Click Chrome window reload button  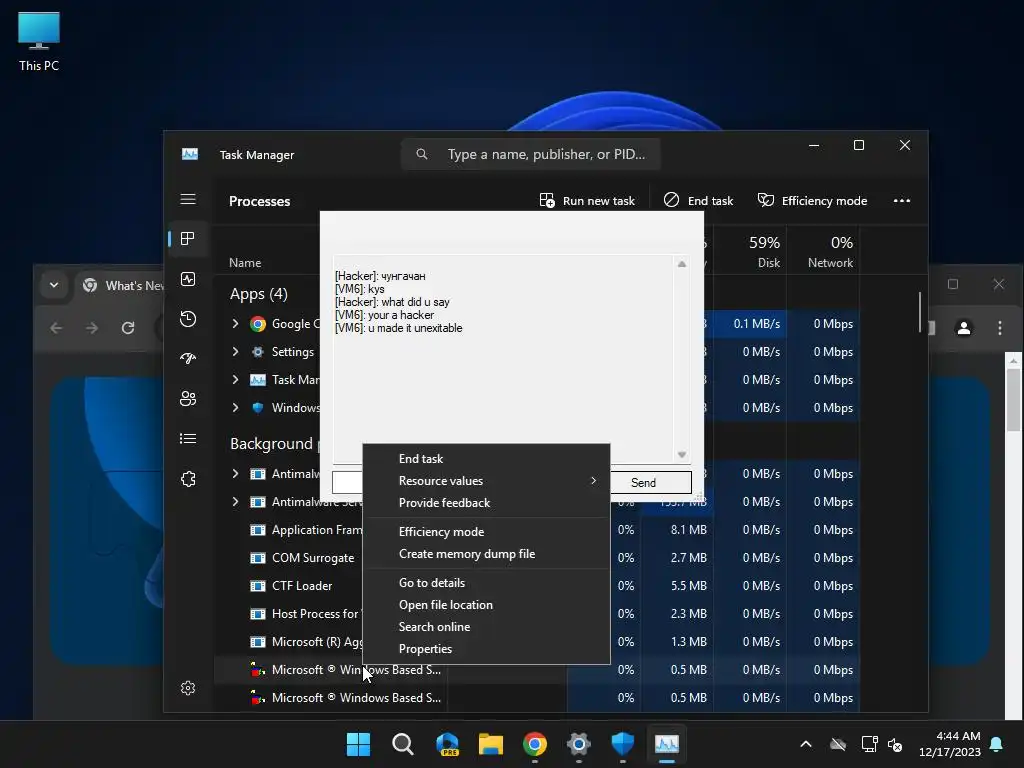[128, 328]
